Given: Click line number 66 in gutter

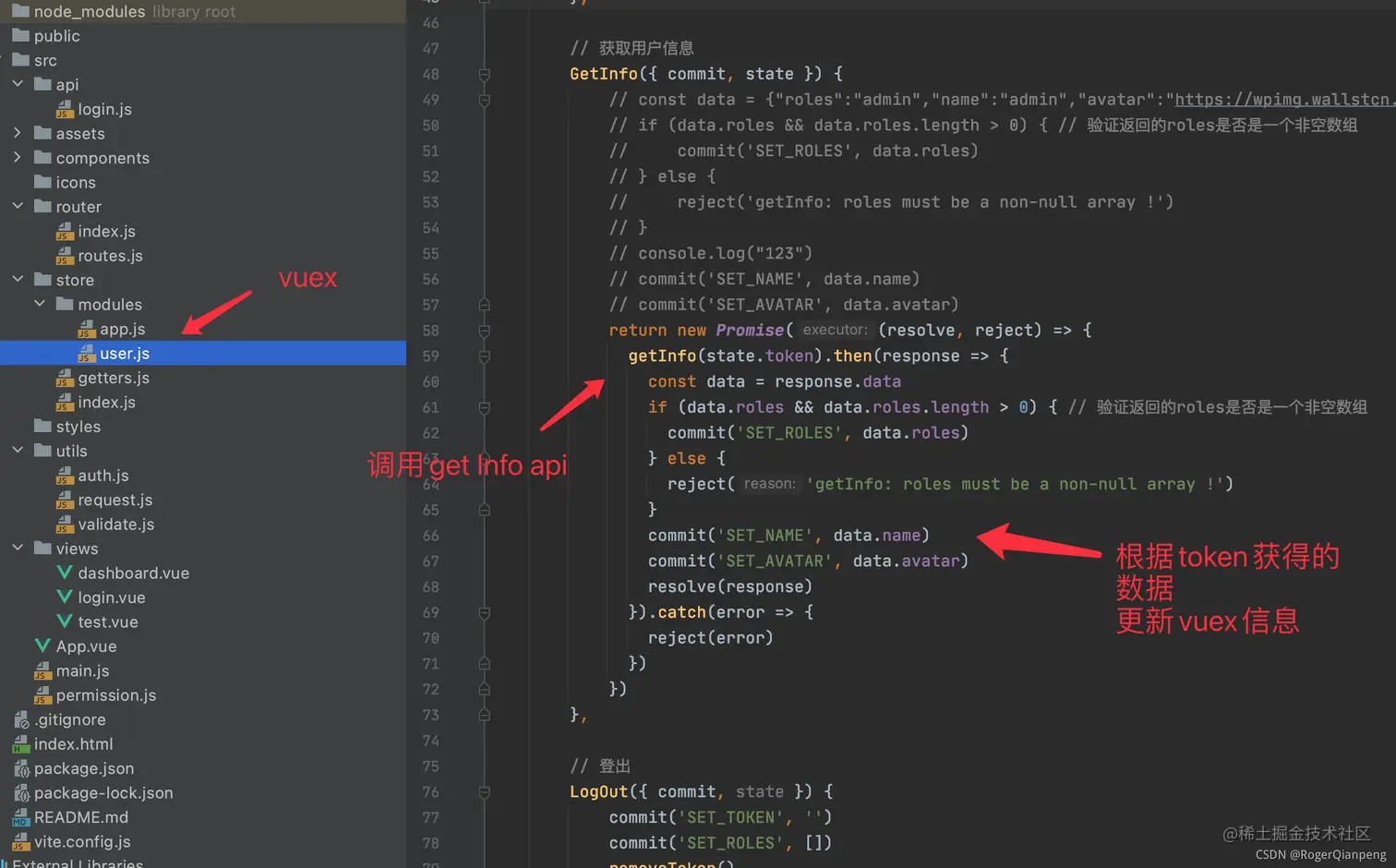Looking at the screenshot, I should pyautogui.click(x=430, y=536).
